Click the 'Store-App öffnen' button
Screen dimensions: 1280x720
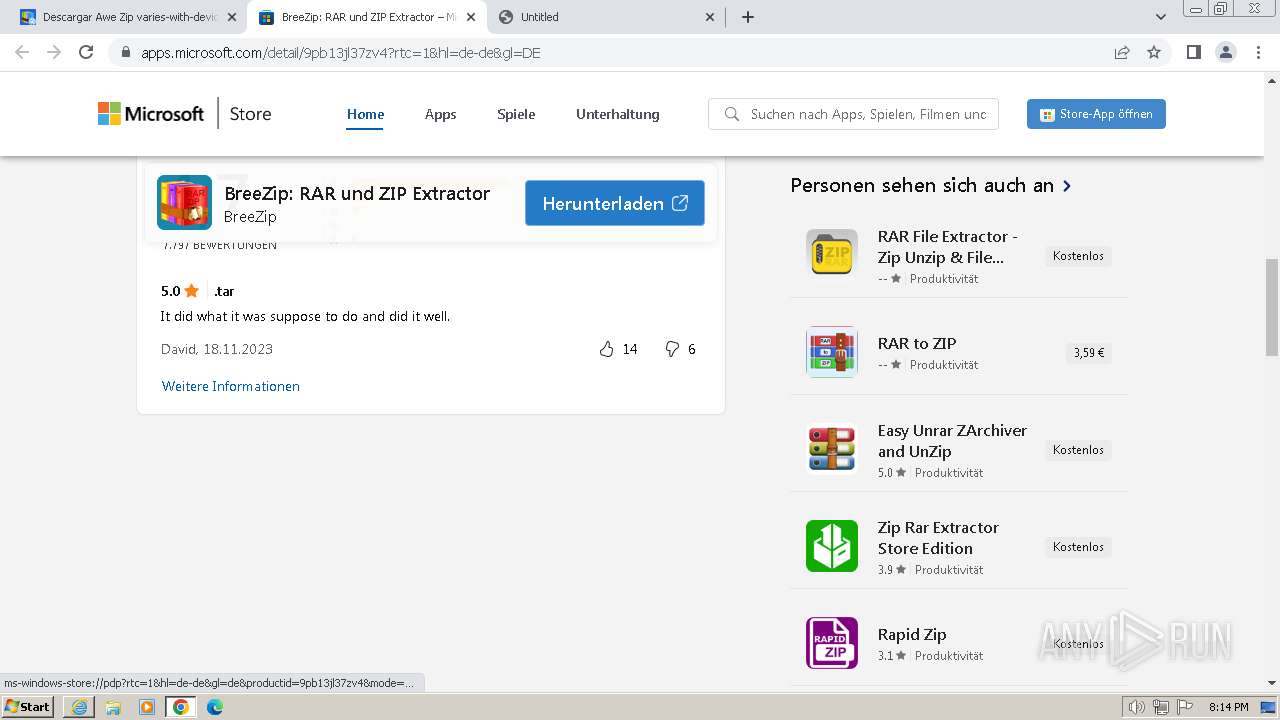click(x=1096, y=114)
